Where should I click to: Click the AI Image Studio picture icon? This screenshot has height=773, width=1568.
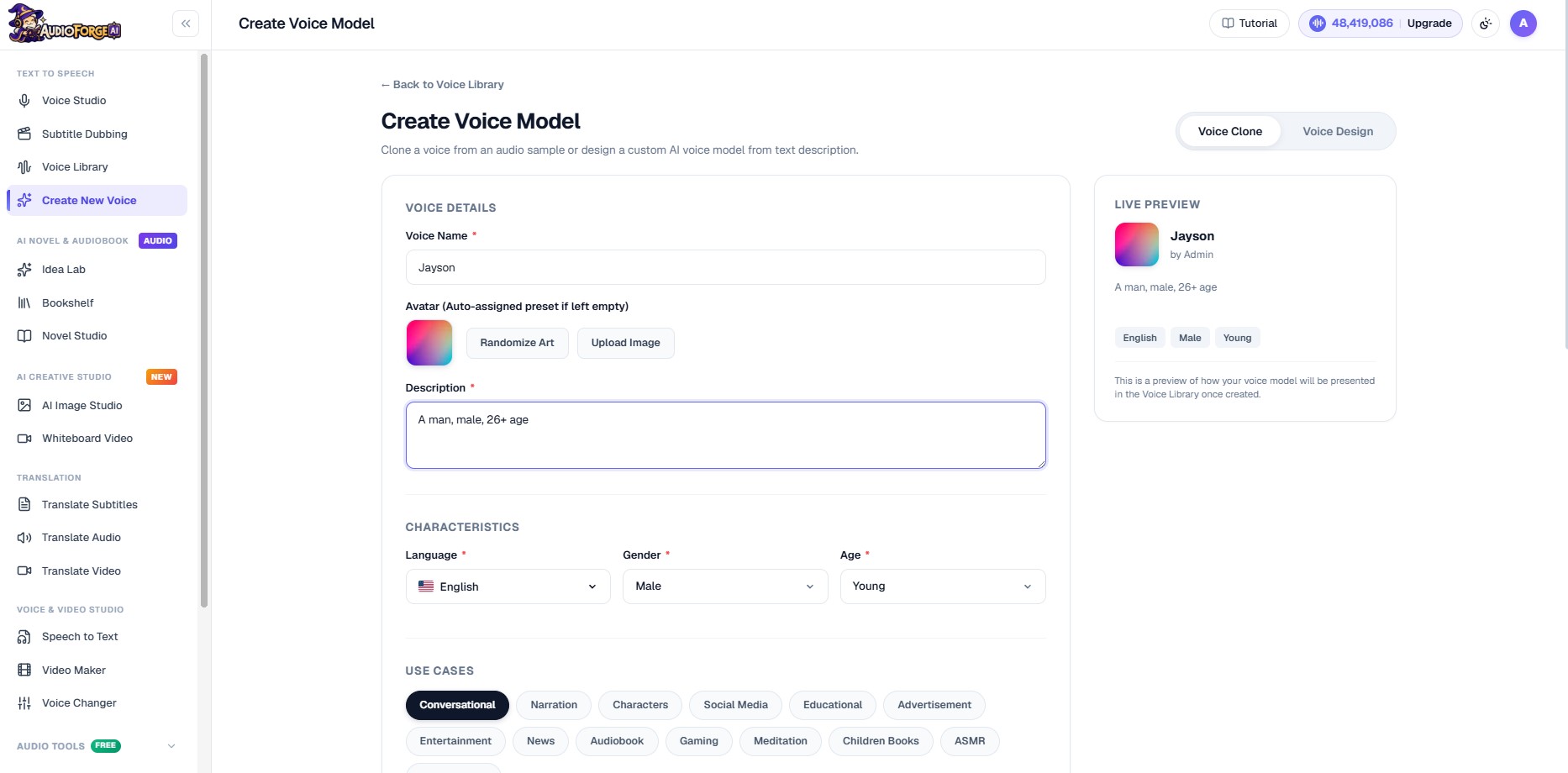pos(24,405)
